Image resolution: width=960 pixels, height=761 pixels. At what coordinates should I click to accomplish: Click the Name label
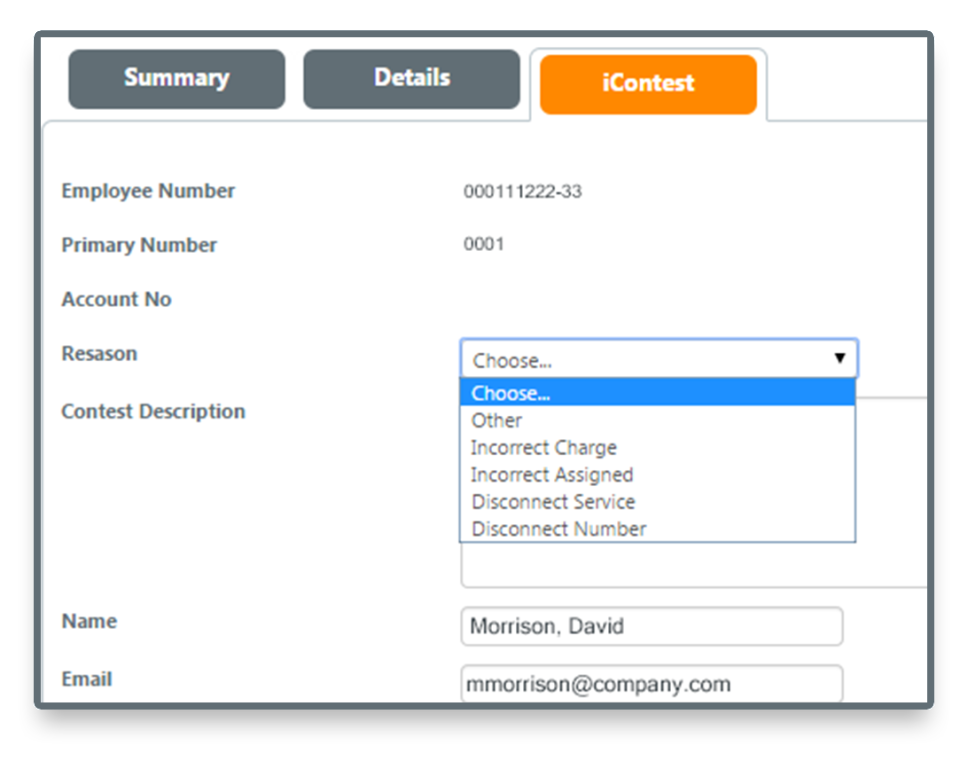tap(89, 621)
